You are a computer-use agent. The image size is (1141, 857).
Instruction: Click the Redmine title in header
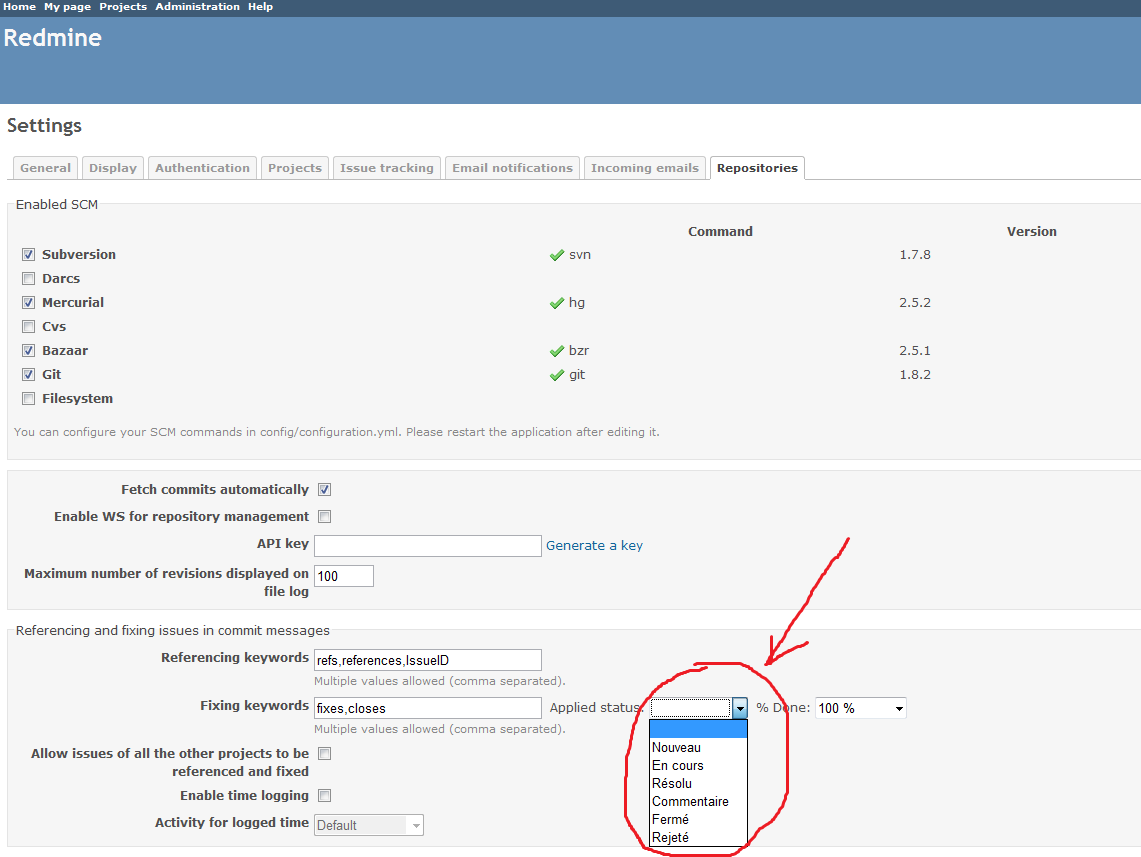[x=52, y=38]
